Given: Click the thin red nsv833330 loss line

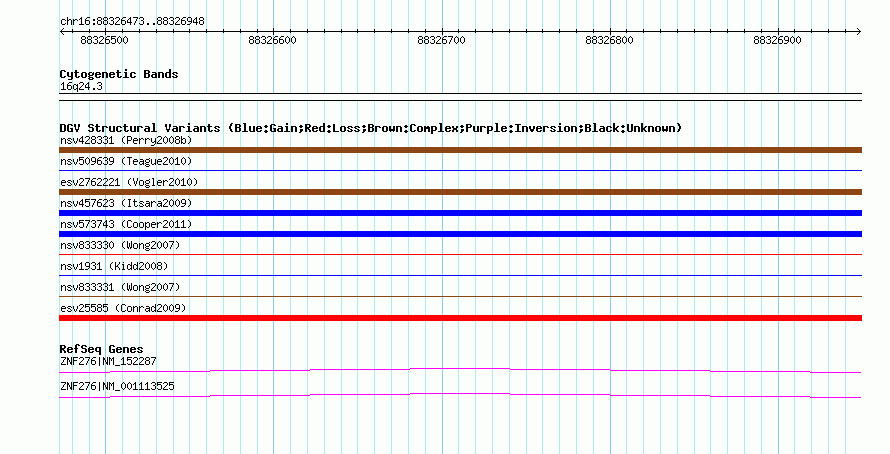Looking at the screenshot, I should click(x=460, y=254).
